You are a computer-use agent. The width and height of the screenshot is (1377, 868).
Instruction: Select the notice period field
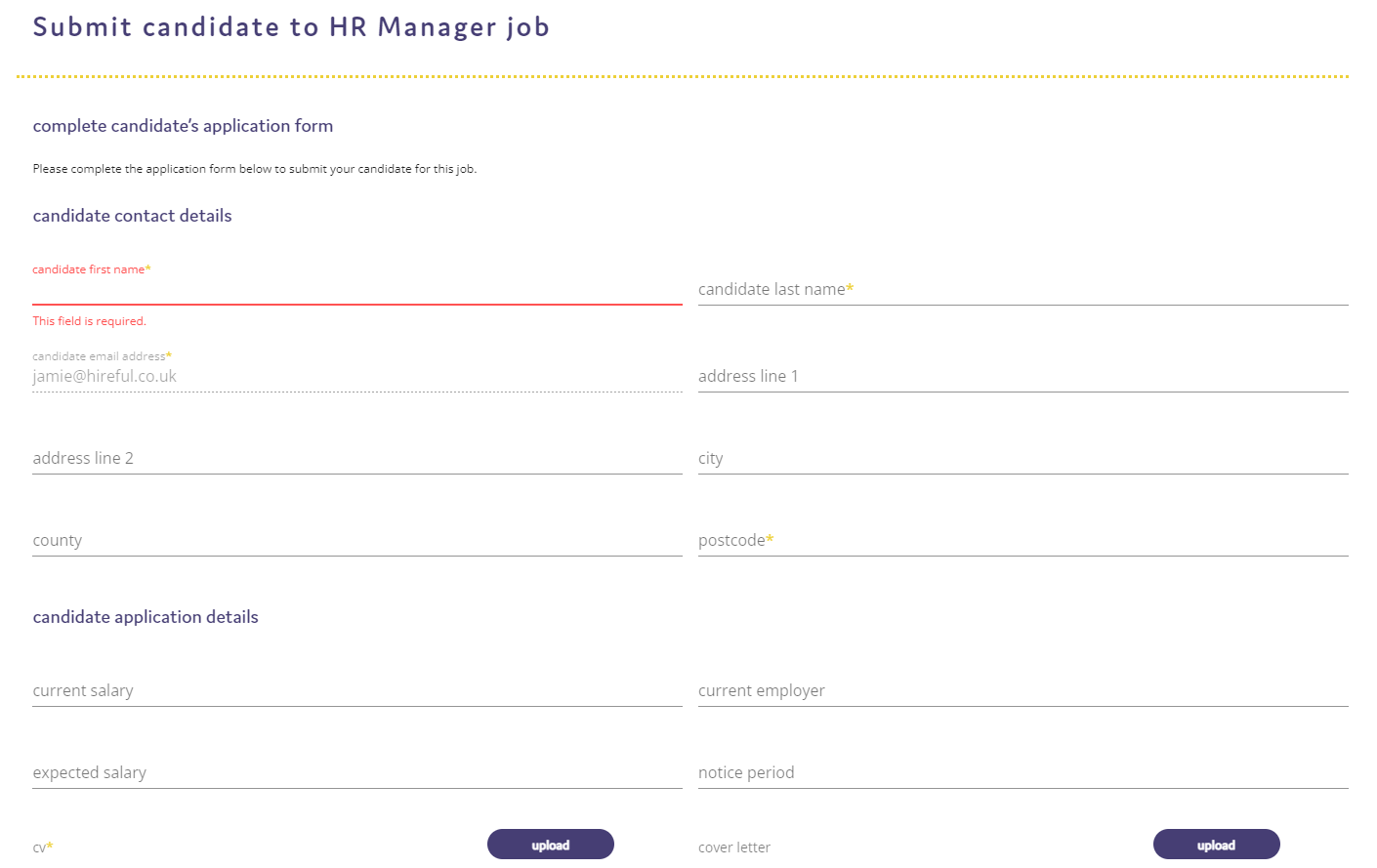tap(1022, 773)
